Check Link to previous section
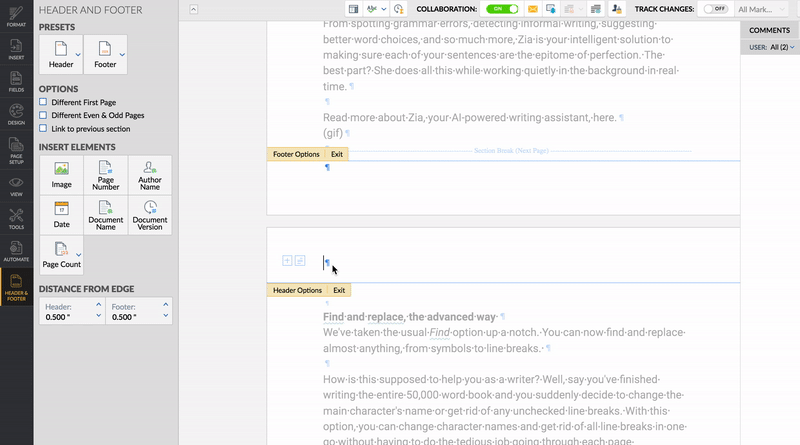800x445 pixels. tap(43, 129)
